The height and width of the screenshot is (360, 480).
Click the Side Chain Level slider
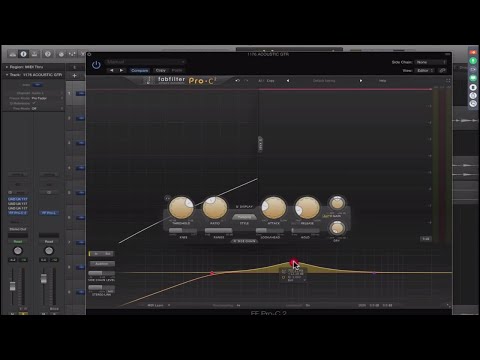101,273
